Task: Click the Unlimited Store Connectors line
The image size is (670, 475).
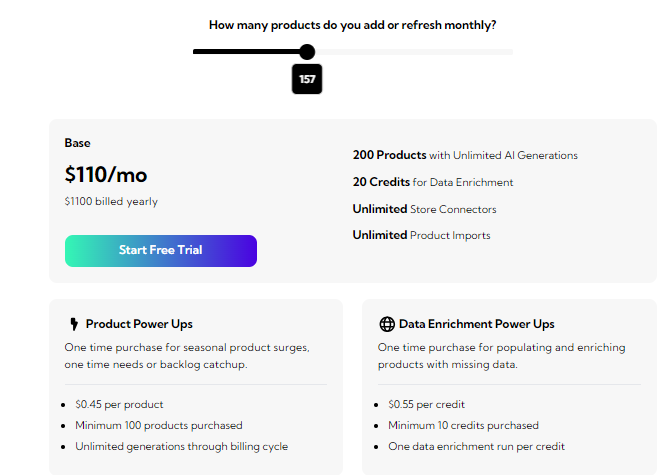Action: (425, 209)
